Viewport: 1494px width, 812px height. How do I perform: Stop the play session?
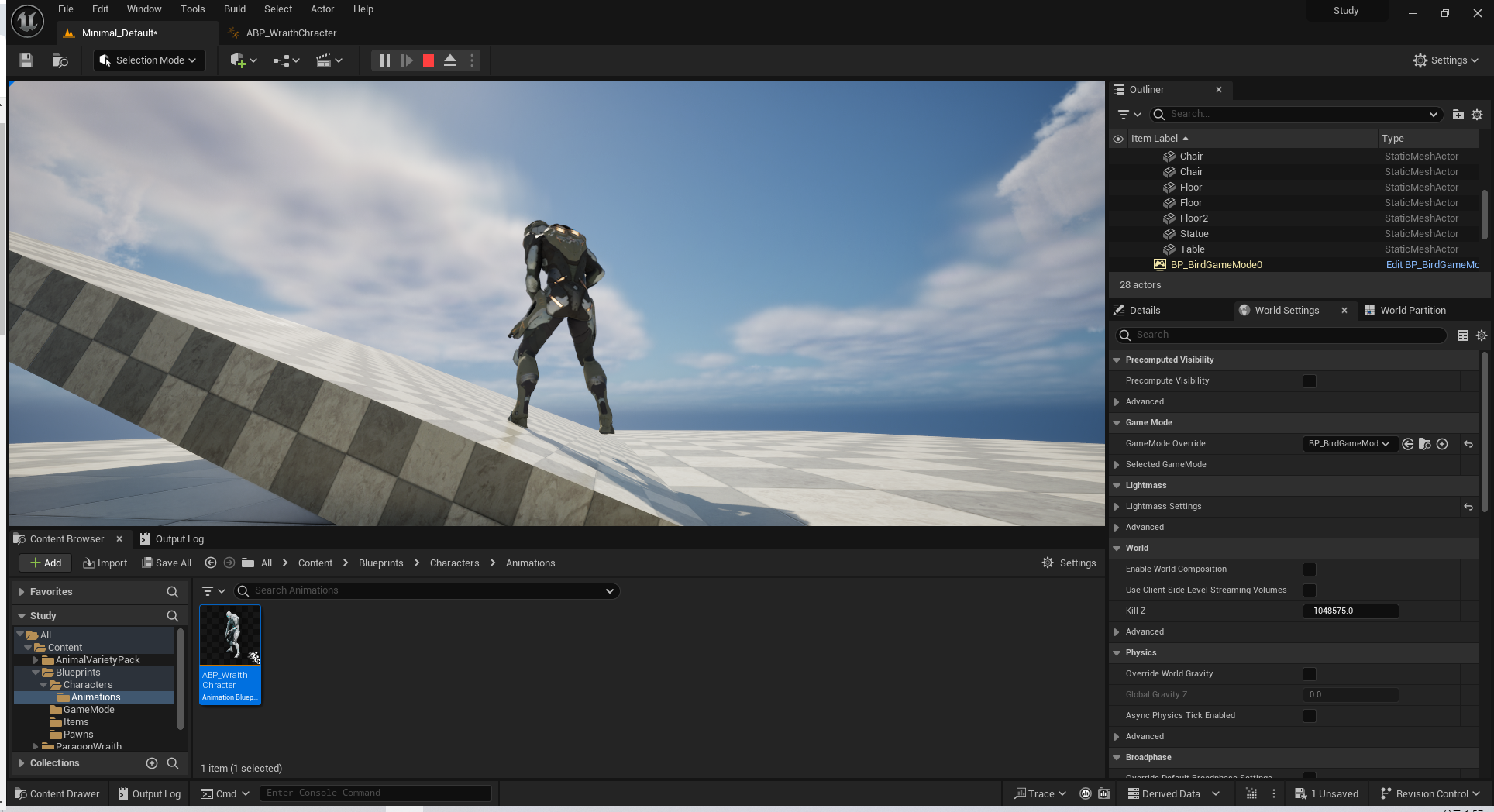tap(428, 60)
